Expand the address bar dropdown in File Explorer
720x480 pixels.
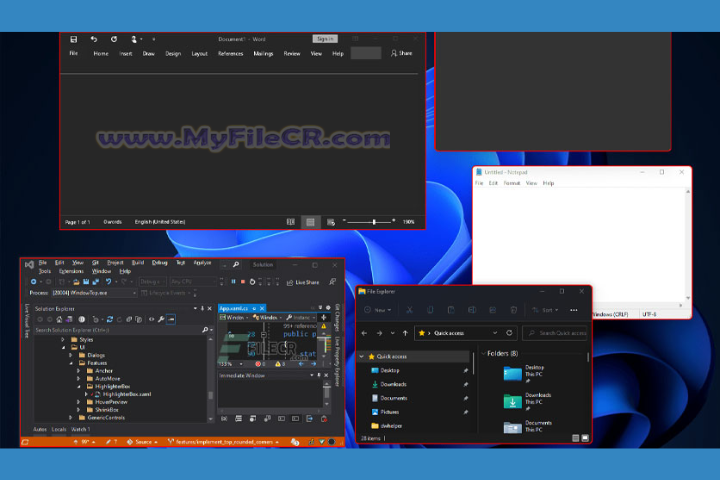pos(495,333)
